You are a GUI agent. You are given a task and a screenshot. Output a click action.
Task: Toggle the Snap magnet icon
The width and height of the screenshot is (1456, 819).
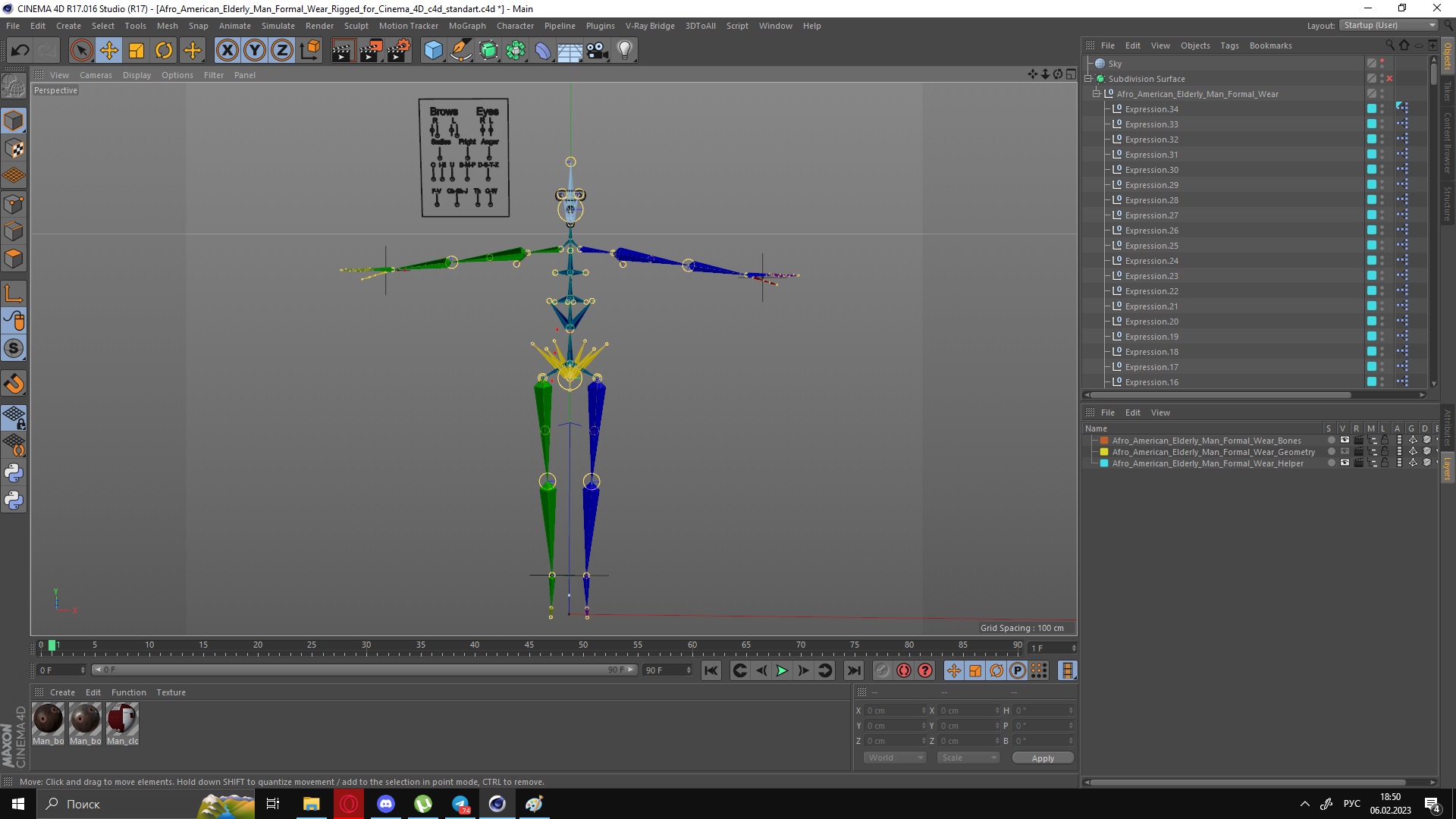point(14,383)
